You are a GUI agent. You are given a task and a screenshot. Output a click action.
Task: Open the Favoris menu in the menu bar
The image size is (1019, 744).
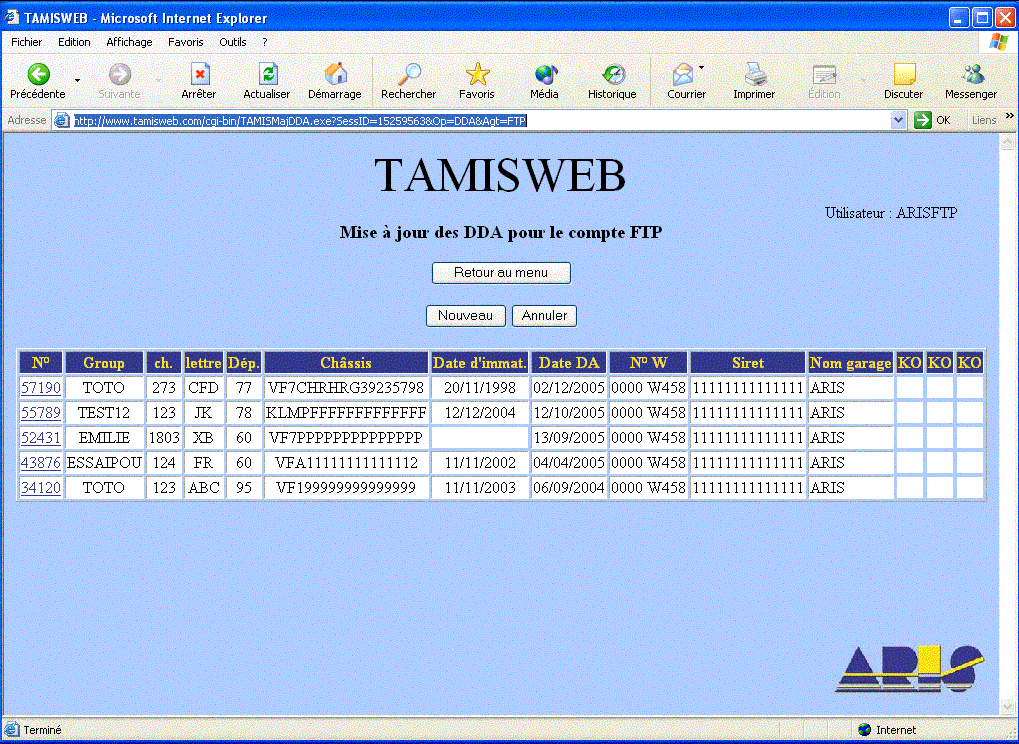[x=186, y=42]
